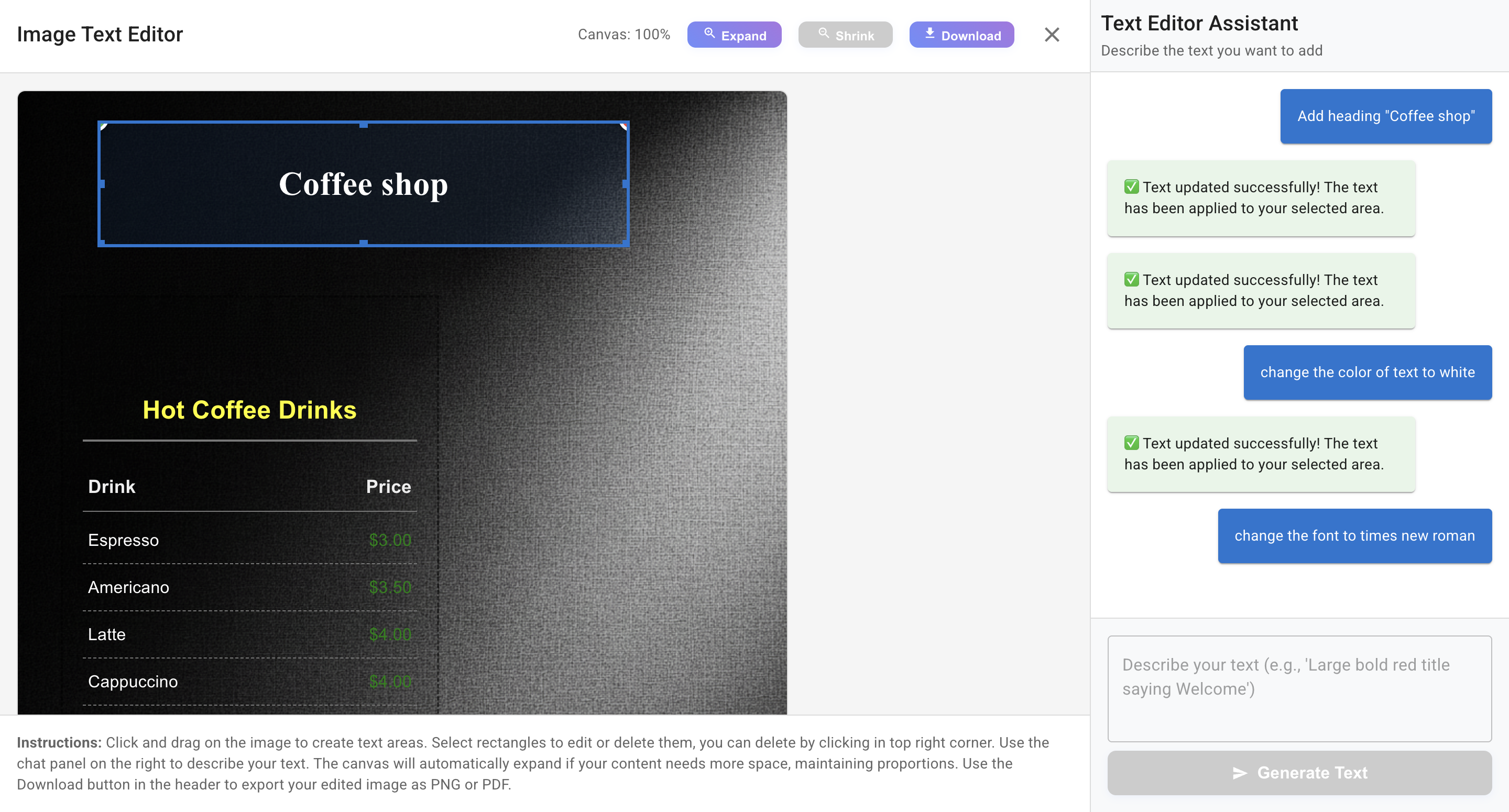This screenshot has width=1509, height=812.
Task: Click the "Latte" drink name
Action: point(106,634)
